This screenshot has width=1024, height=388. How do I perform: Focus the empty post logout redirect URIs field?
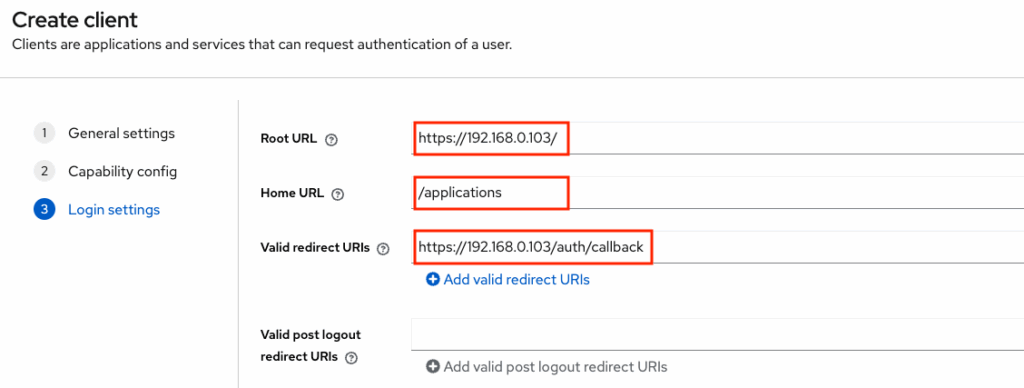[717, 334]
